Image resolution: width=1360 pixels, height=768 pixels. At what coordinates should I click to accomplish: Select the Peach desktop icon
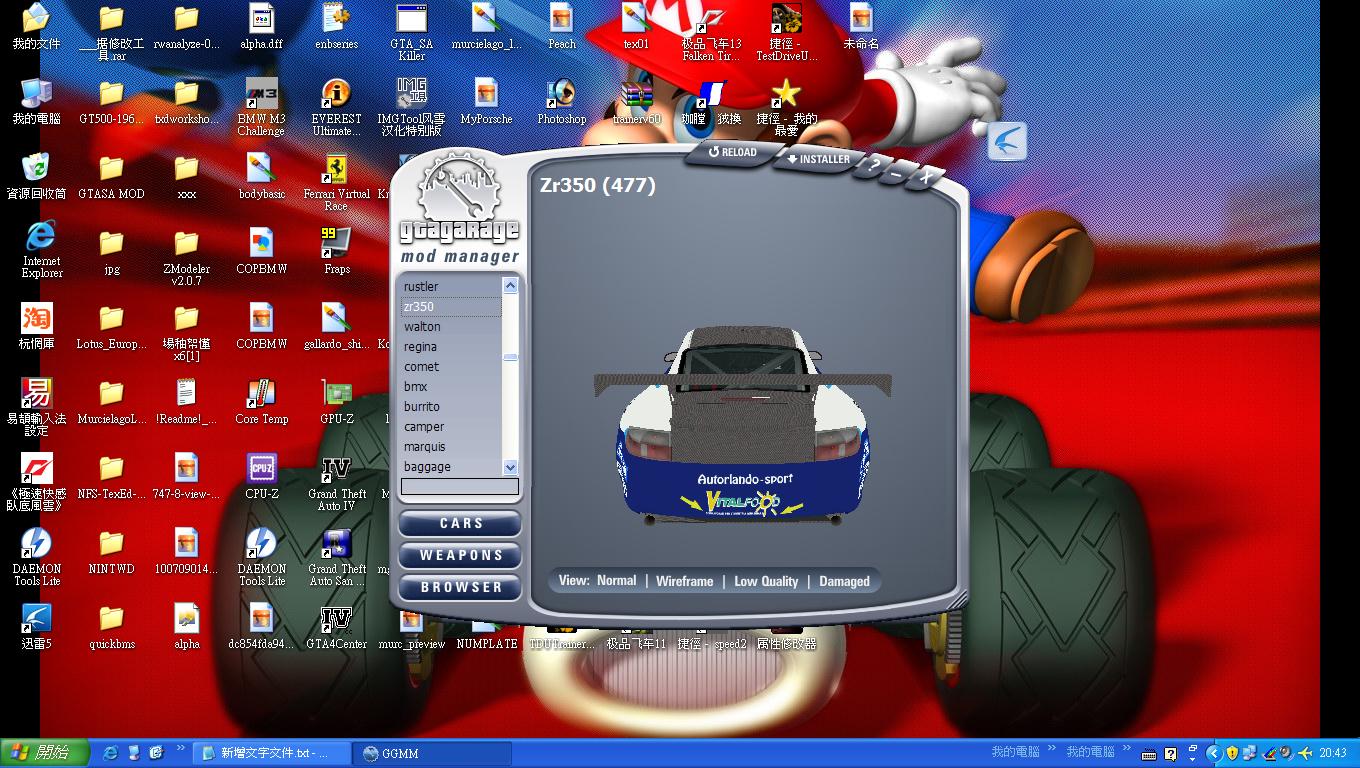[561, 26]
